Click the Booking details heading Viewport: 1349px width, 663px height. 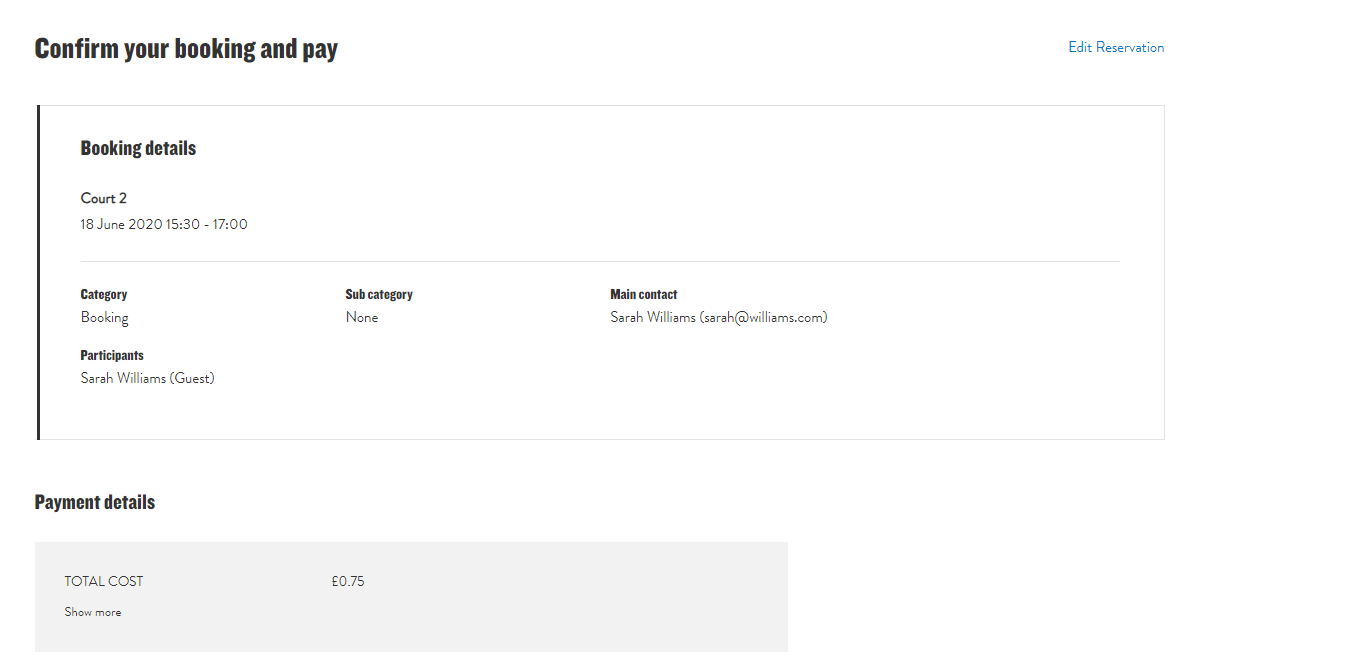[x=138, y=148]
